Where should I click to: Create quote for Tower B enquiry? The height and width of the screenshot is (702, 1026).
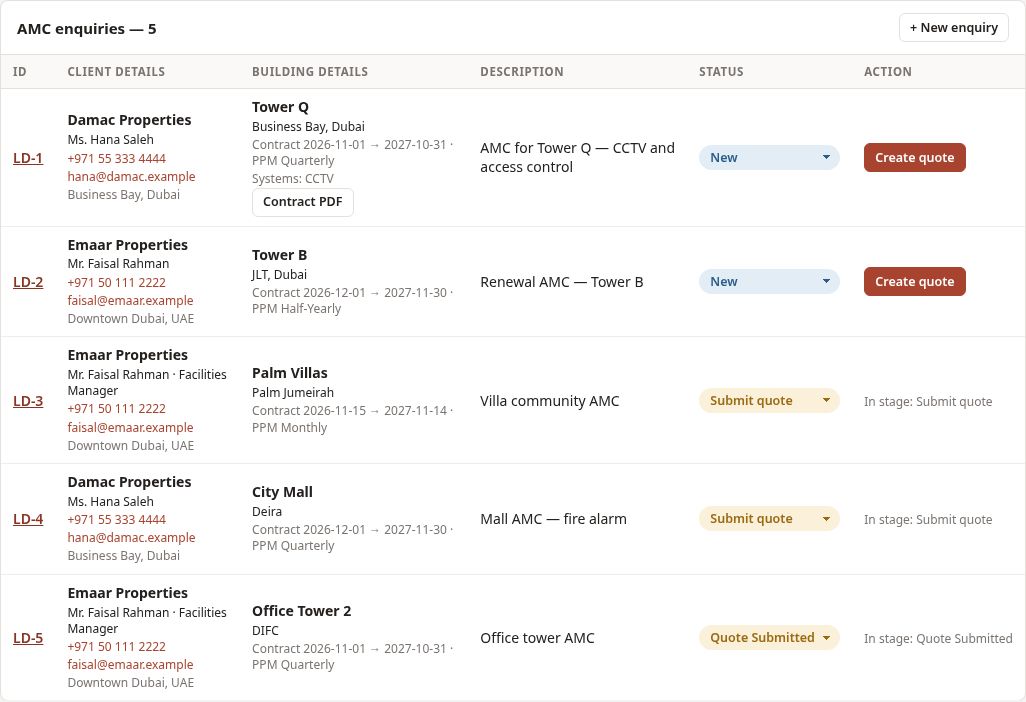click(914, 281)
